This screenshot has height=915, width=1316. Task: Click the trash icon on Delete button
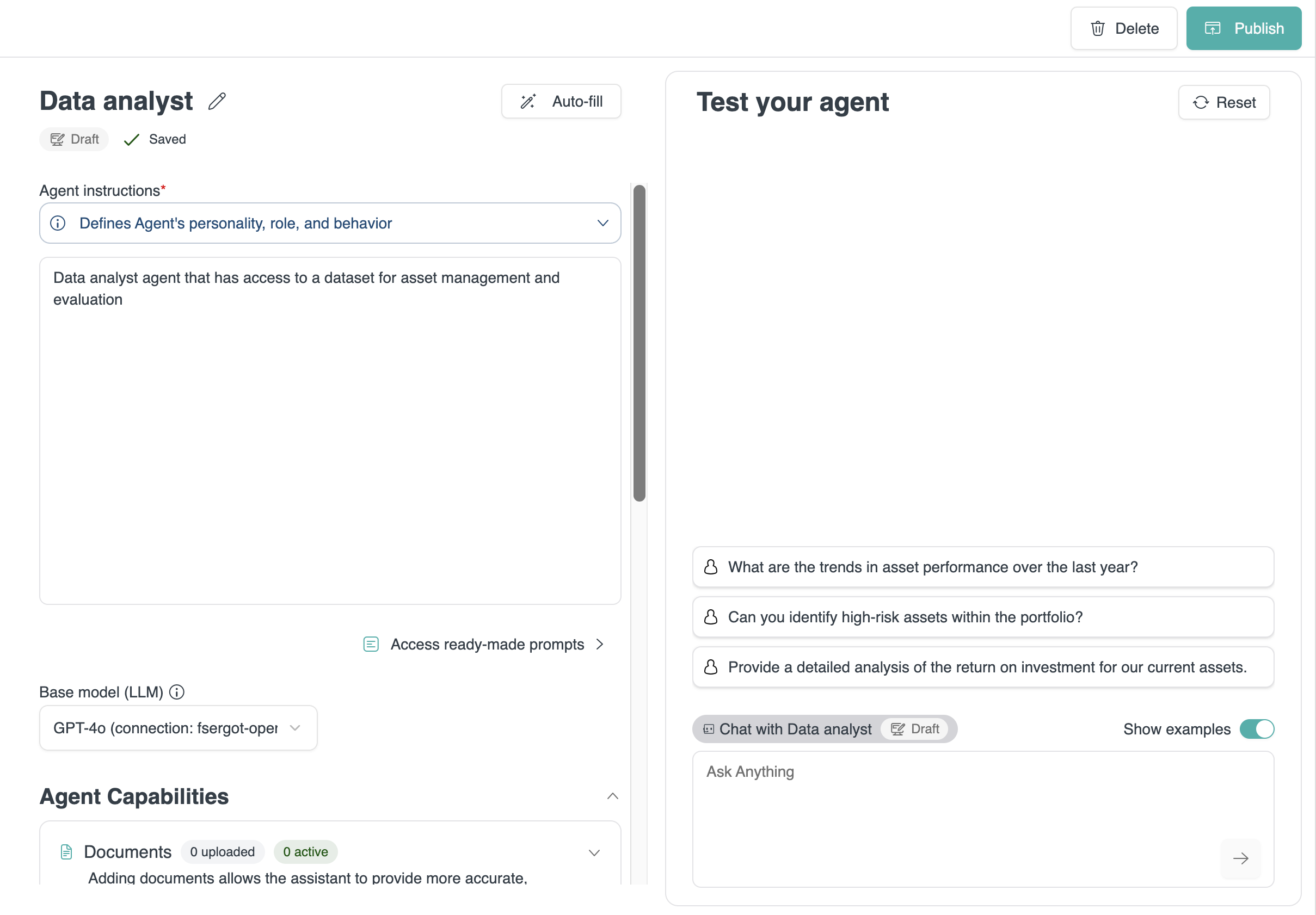coord(1097,29)
